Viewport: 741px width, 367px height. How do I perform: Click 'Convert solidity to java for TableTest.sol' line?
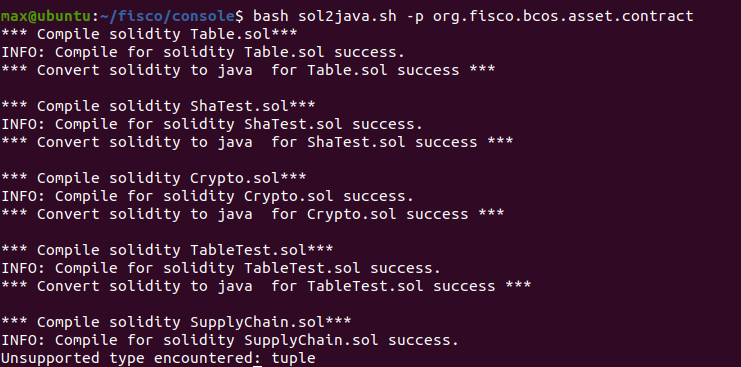[266, 286]
